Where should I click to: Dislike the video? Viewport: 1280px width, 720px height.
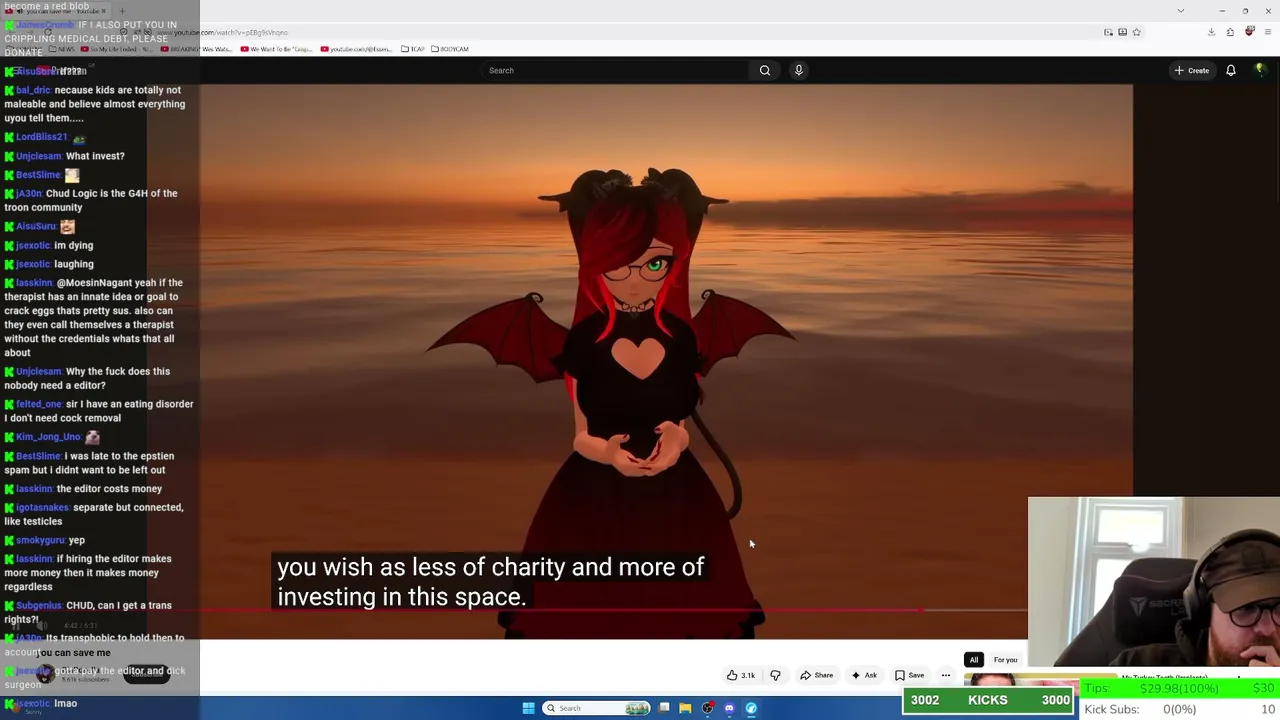(775, 675)
